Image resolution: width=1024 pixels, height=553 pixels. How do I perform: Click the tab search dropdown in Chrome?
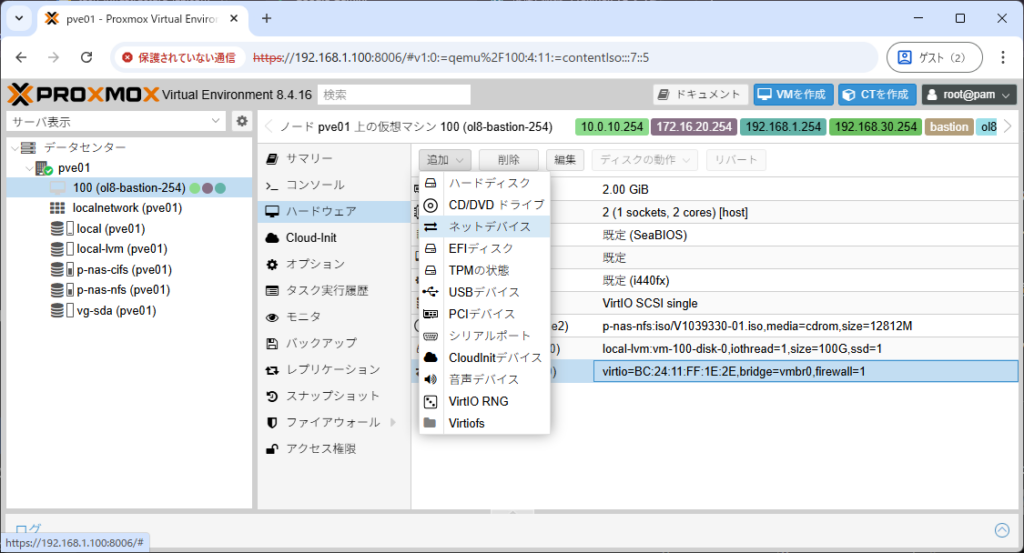(x=19, y=18)
